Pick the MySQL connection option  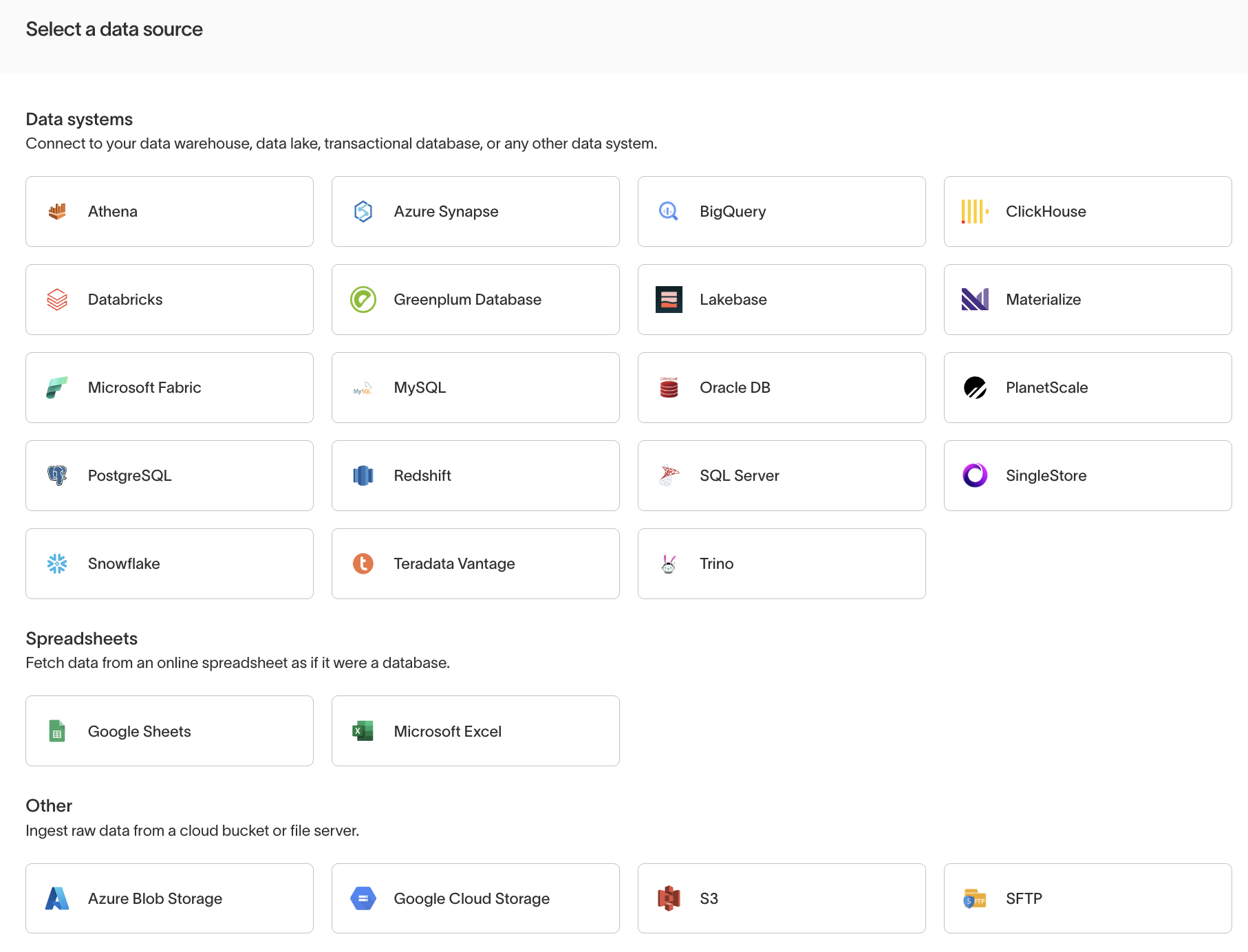(475, 387)
